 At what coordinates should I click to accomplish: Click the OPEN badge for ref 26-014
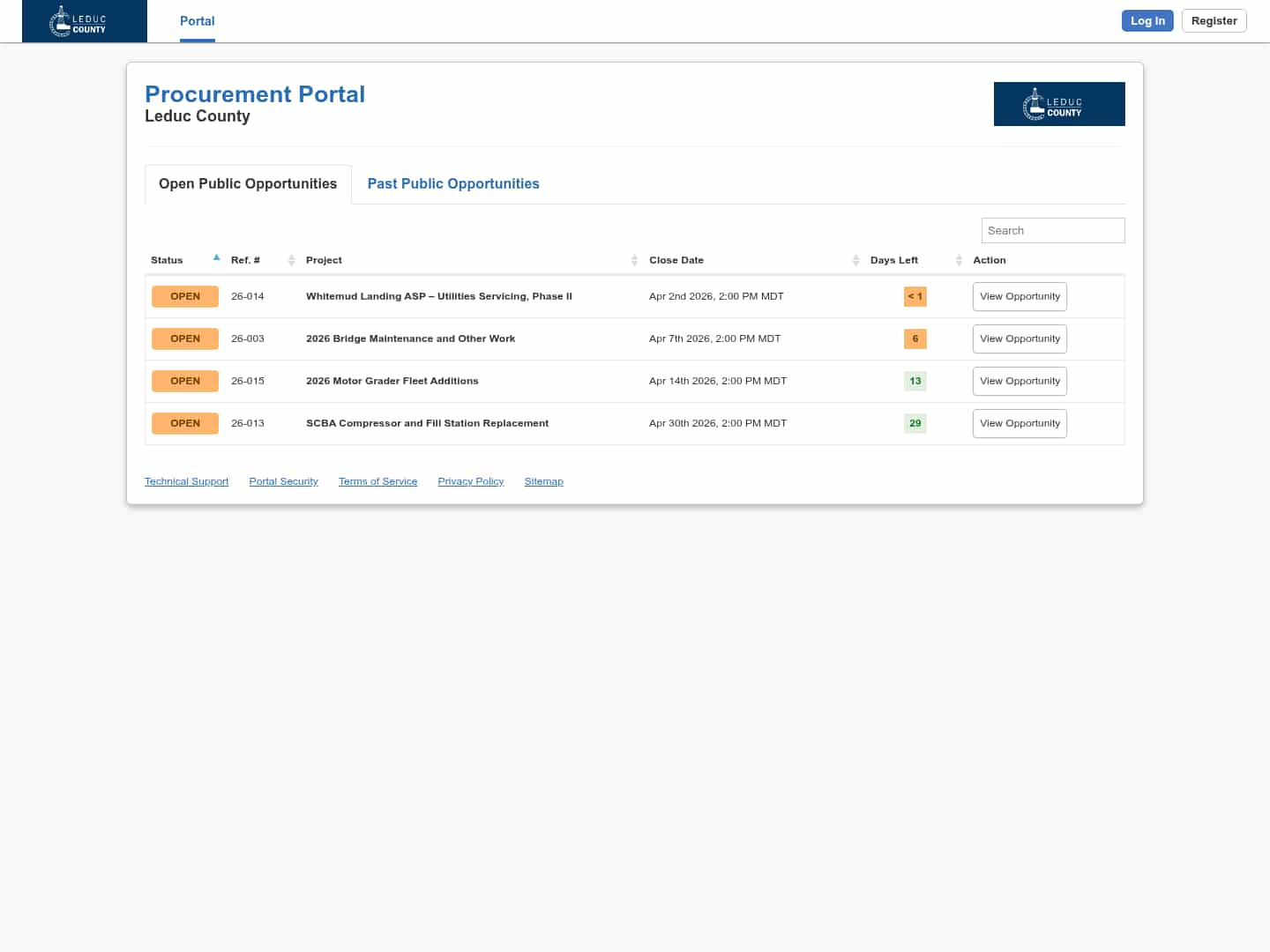[x=185, y=296]
